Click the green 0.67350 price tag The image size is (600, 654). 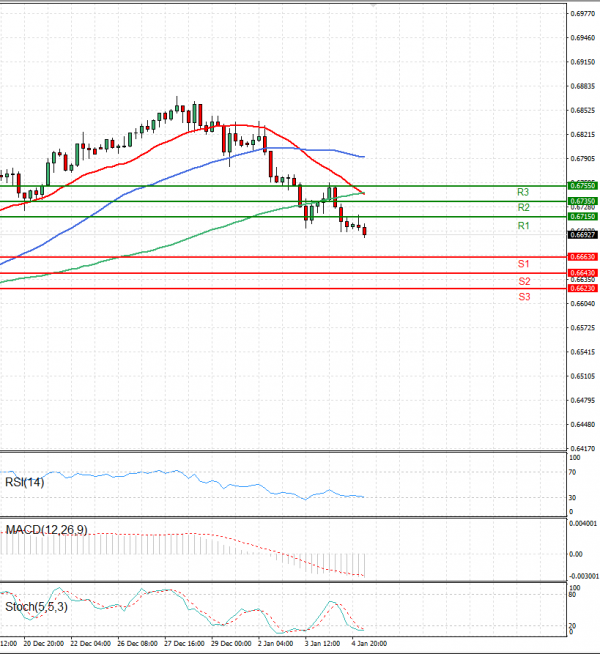pos(582,201)
